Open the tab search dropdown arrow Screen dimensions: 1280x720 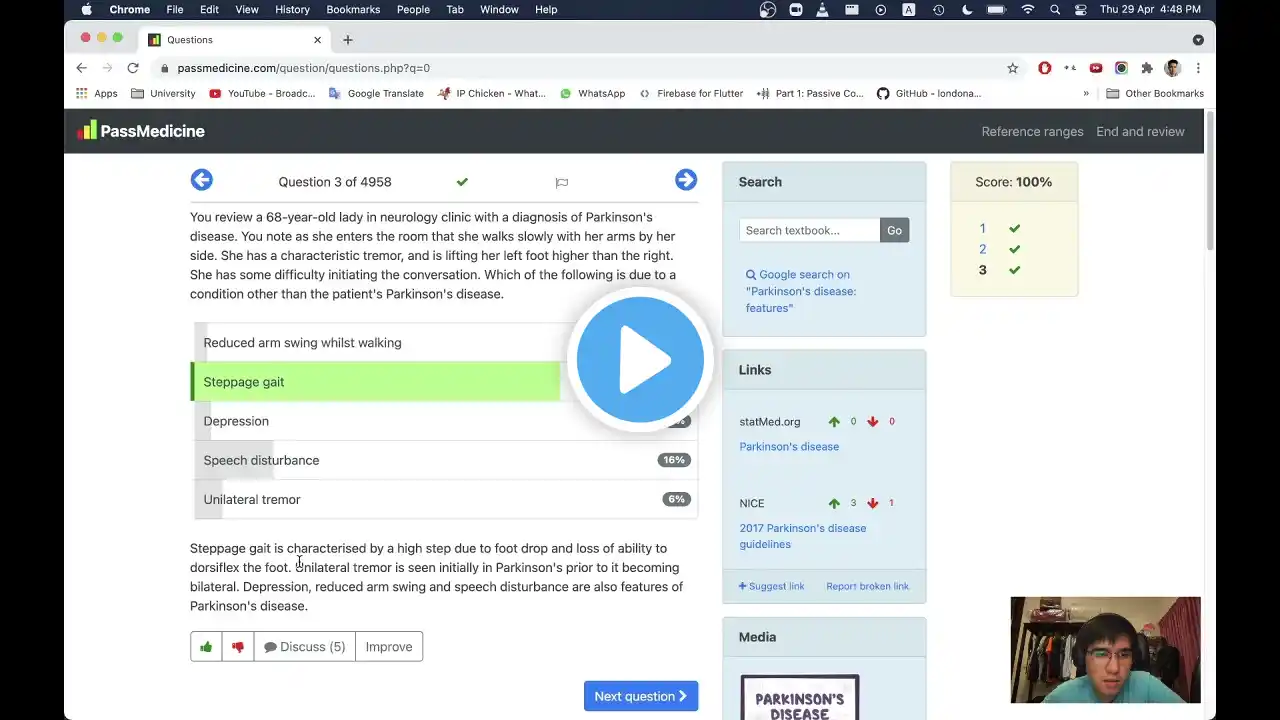pos(1198,40)
